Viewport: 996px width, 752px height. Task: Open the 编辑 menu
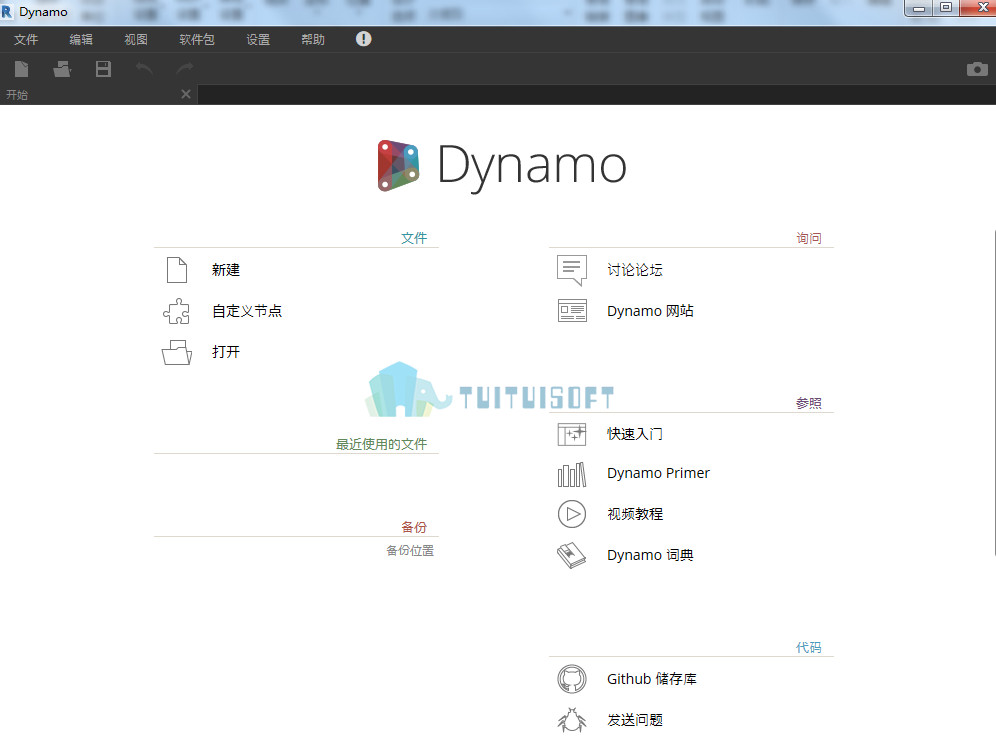click(x=81, y=39)
